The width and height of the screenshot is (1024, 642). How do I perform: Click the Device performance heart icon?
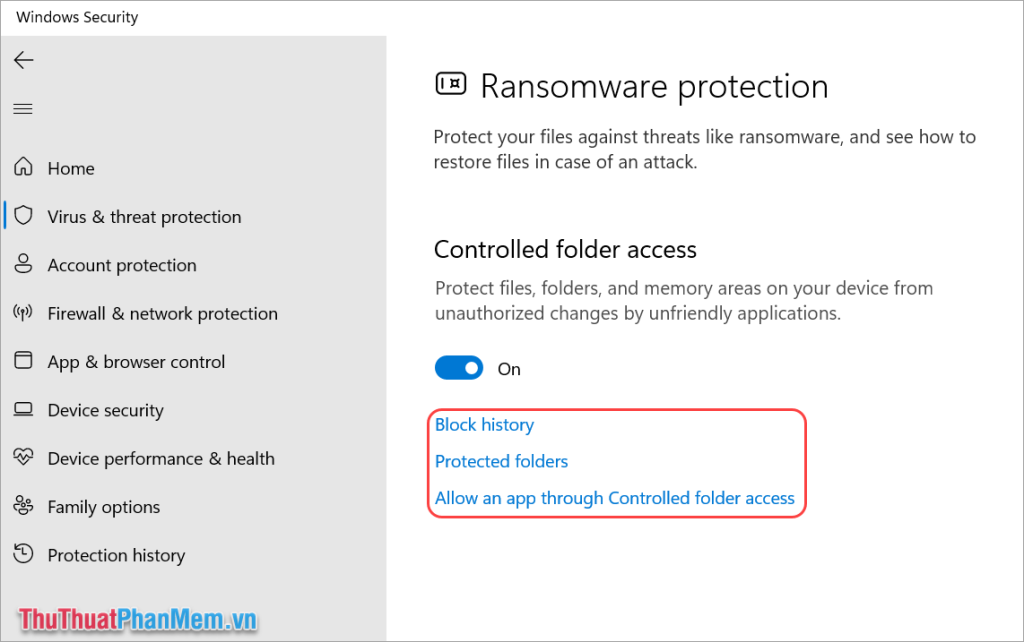(23, 458)
